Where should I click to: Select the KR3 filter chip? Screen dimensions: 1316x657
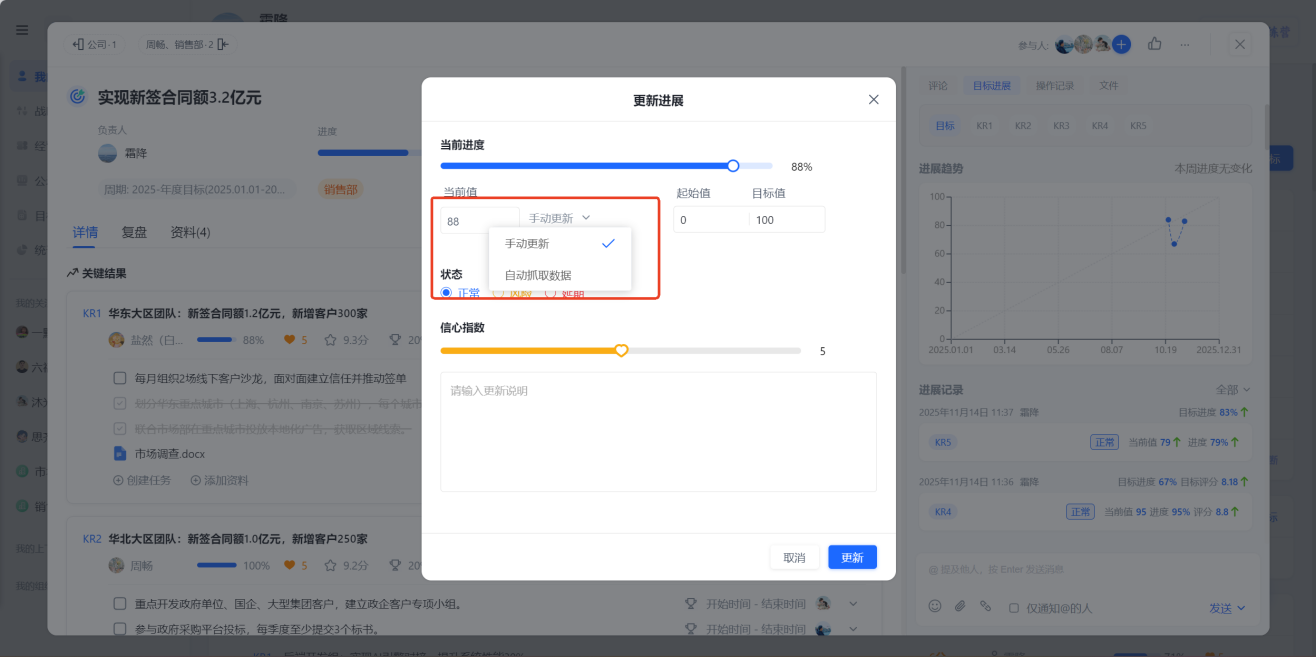pyautogui.click(x=1061, y=126)
